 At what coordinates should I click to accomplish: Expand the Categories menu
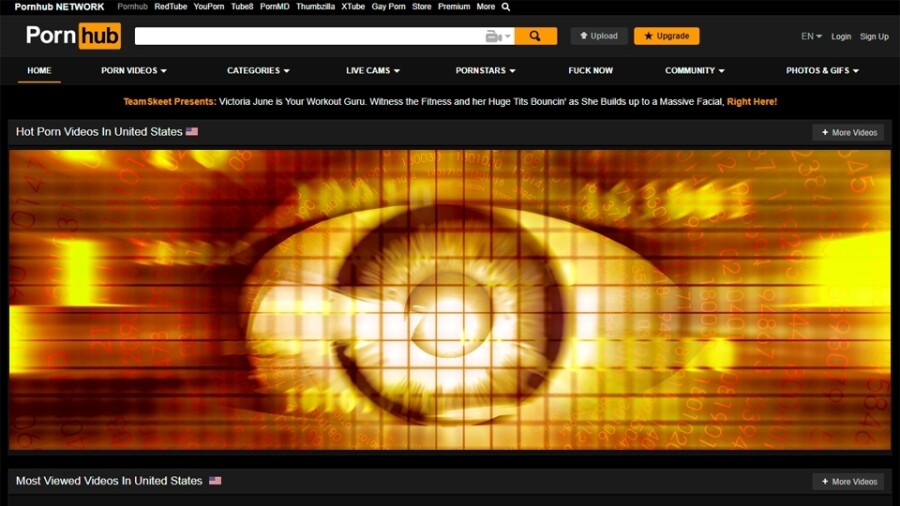tap(258, 71)
